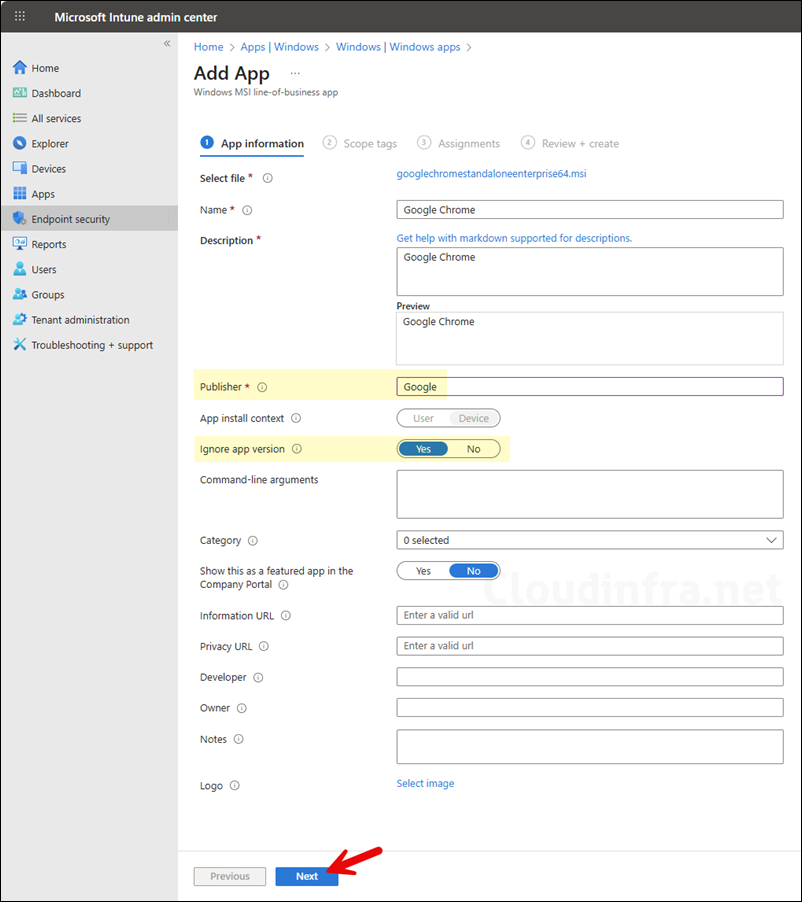The width and height of the screenshot is (802, 902).
Task: Select the App information step tab
Action: [252, 143]
